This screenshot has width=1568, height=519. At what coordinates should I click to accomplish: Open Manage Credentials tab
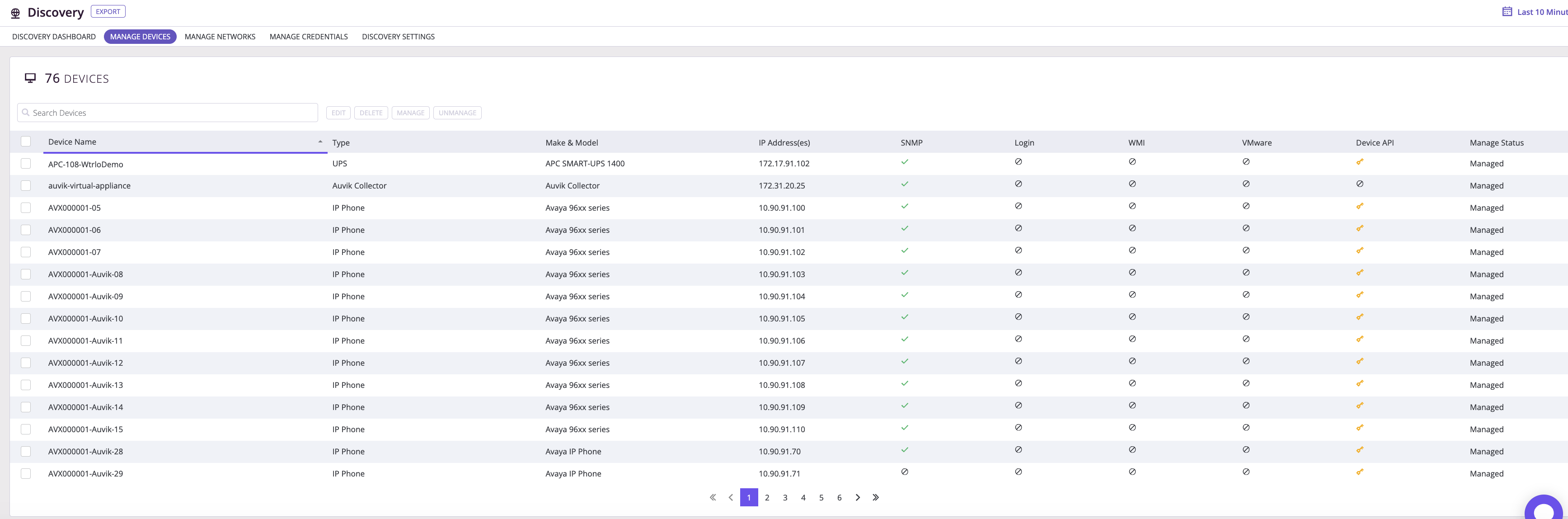coord(309,37)
